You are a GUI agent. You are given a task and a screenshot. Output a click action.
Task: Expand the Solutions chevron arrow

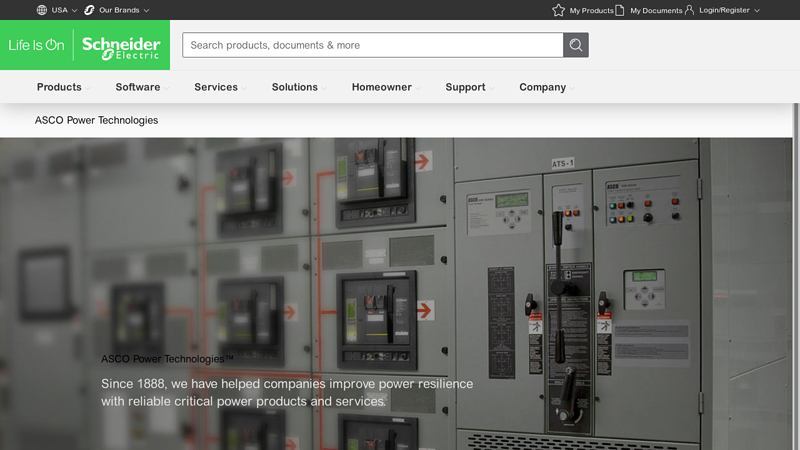click(x=324, y=88)
